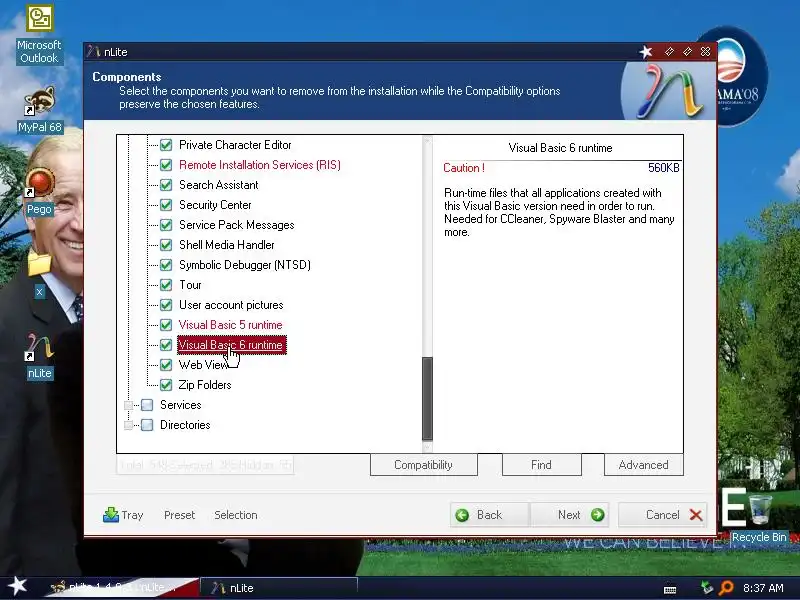This screenshot has width=800, height=600.
Task: Click the star icon in nLite title bar
Action: click(x=646, y=52)
